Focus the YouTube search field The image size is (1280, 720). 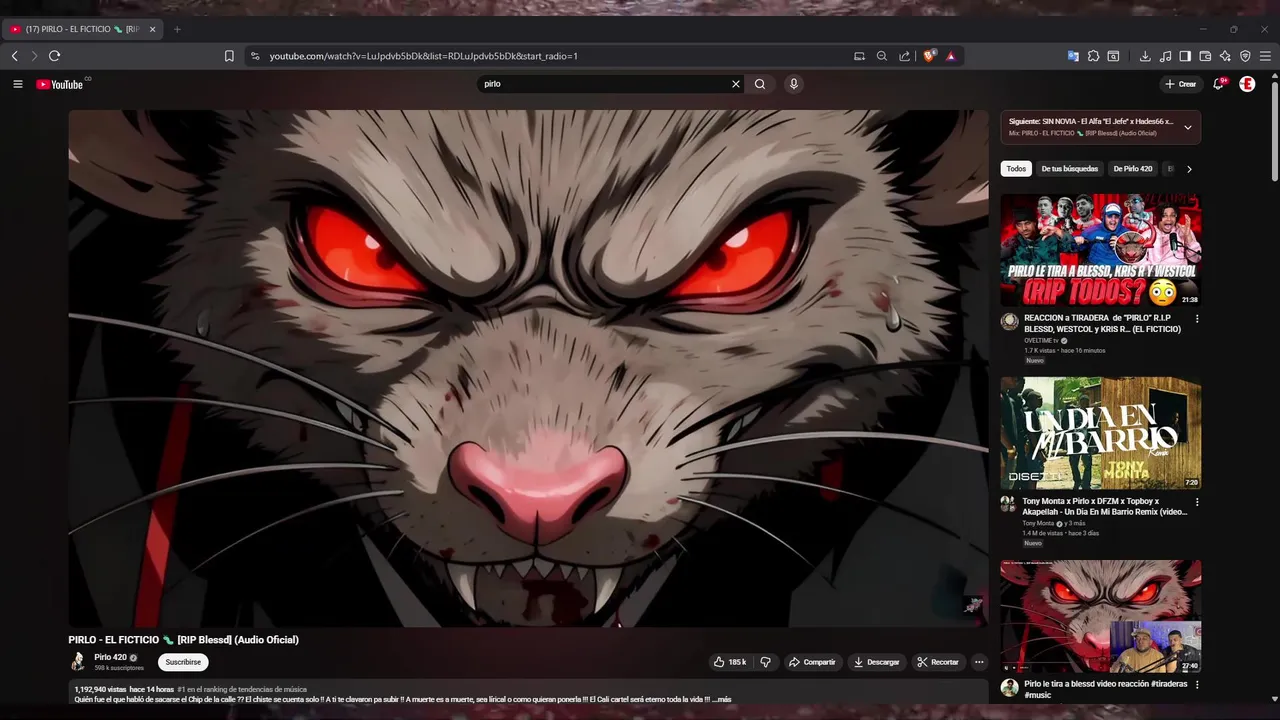point(603,84)
